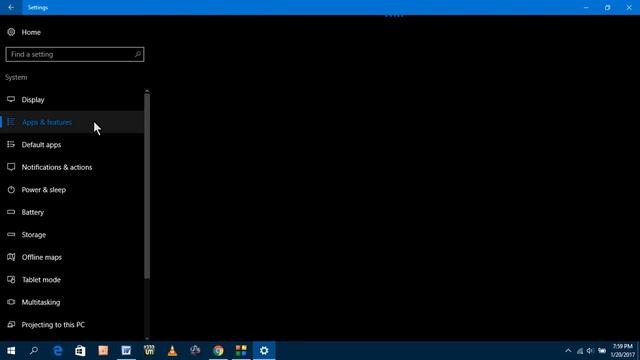This screenshot has height=360, width=640.
Task: Click the network icon in system tray
Action: 580,351
